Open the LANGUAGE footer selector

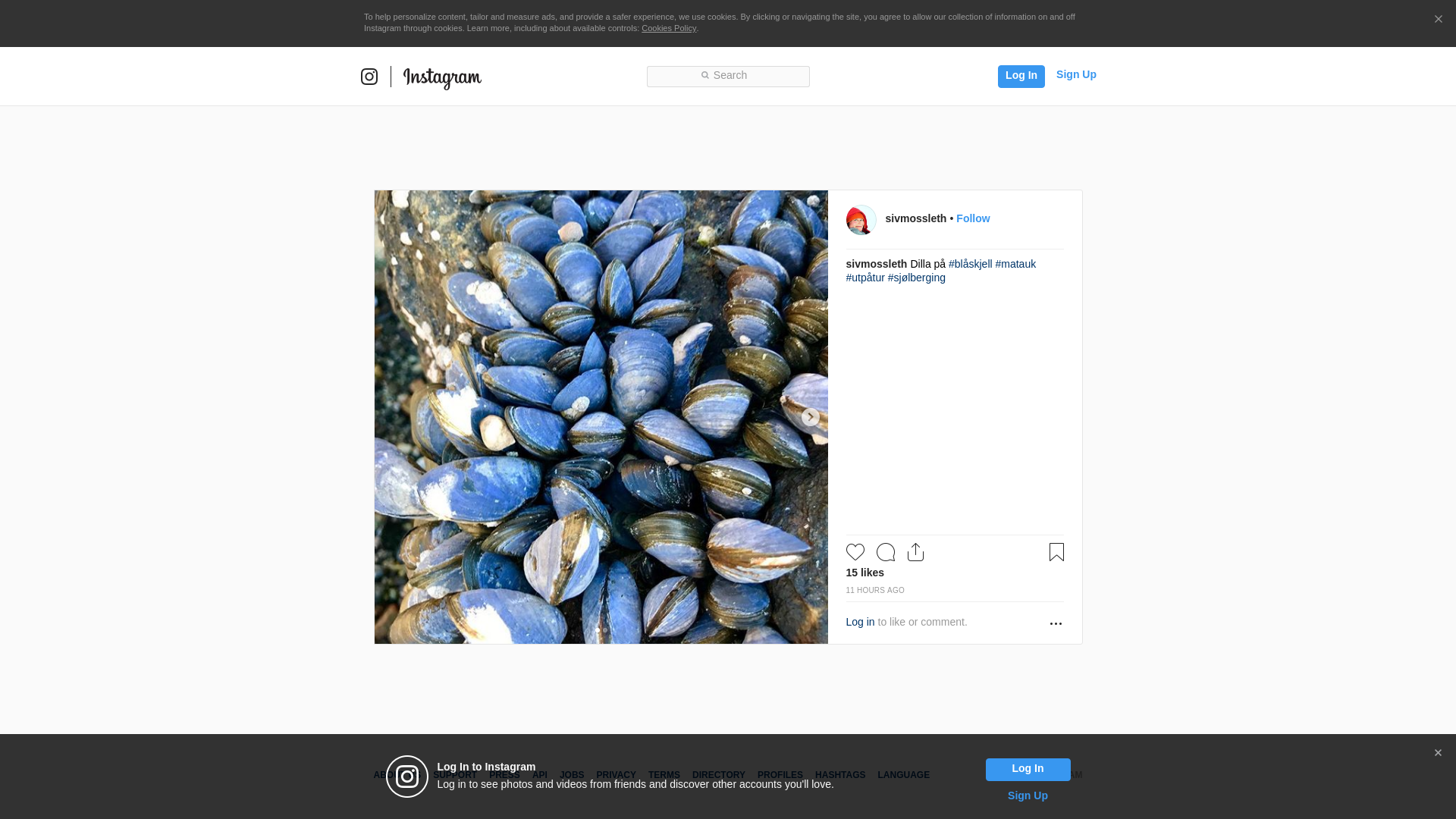tap(903, 775)
